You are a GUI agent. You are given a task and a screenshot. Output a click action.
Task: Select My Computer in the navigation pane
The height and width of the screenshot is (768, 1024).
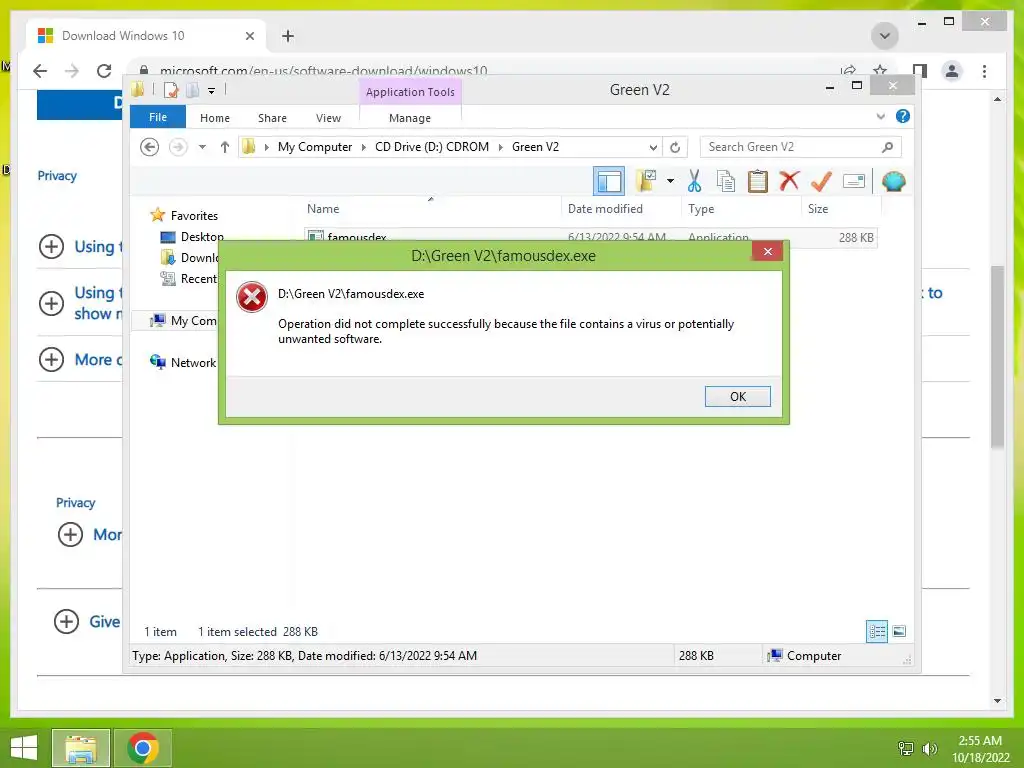click(183, 321)
